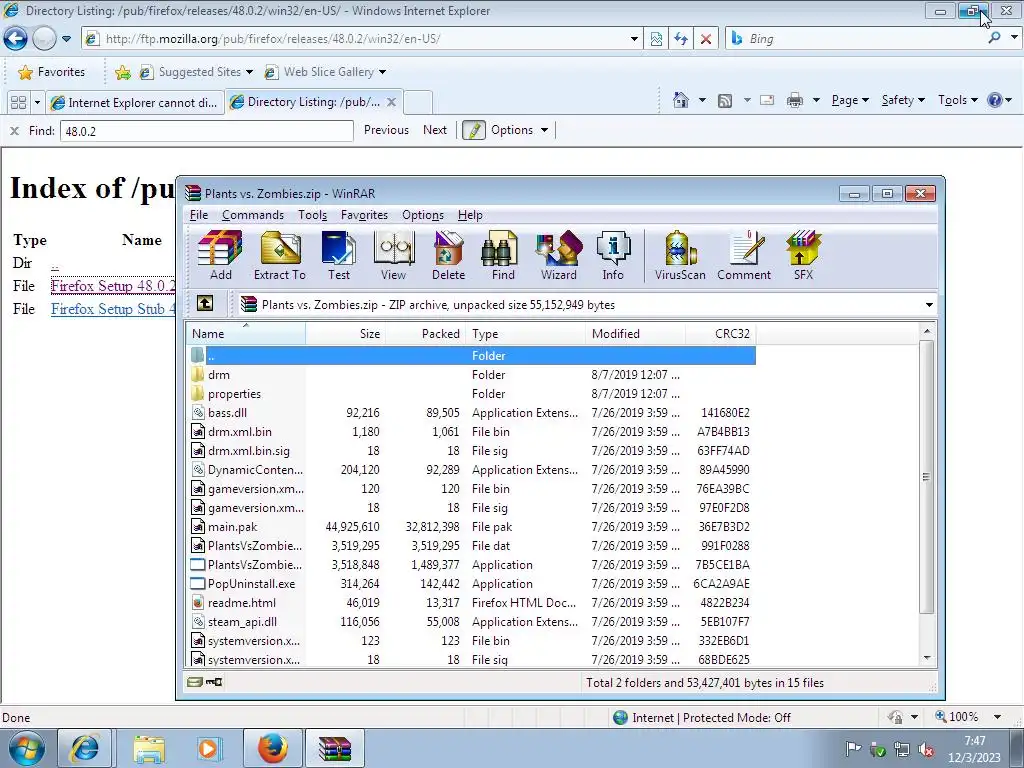Open the WinRAR Commands menu
This screenshot has width=1024, height=768.
click(x=253, y=215)
